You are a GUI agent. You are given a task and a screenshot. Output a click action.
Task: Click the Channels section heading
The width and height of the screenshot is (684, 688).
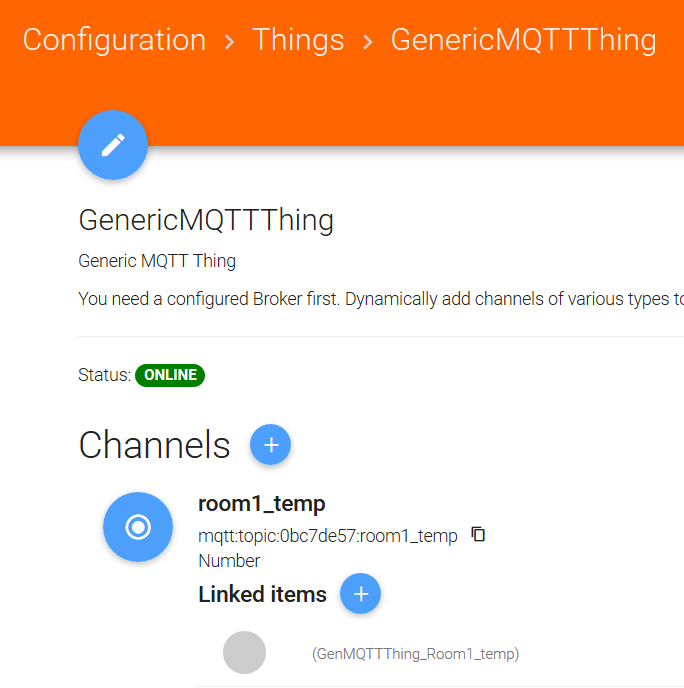(x=154, y=446)
